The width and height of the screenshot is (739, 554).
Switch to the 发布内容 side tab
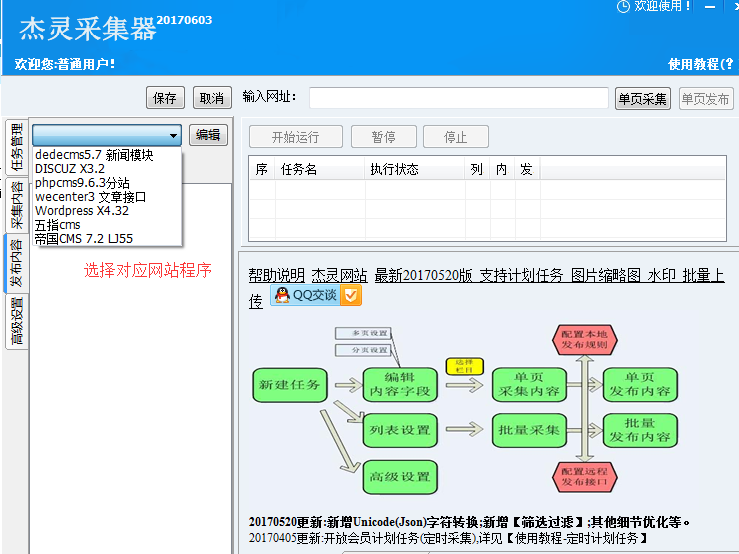point(16,263)
